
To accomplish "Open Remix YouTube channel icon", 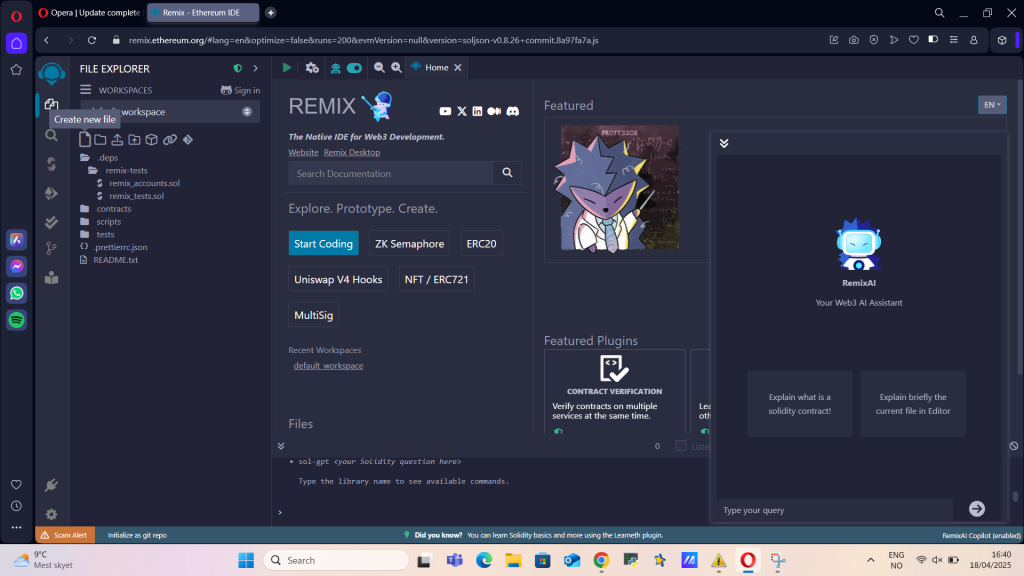I will point(445,111).
